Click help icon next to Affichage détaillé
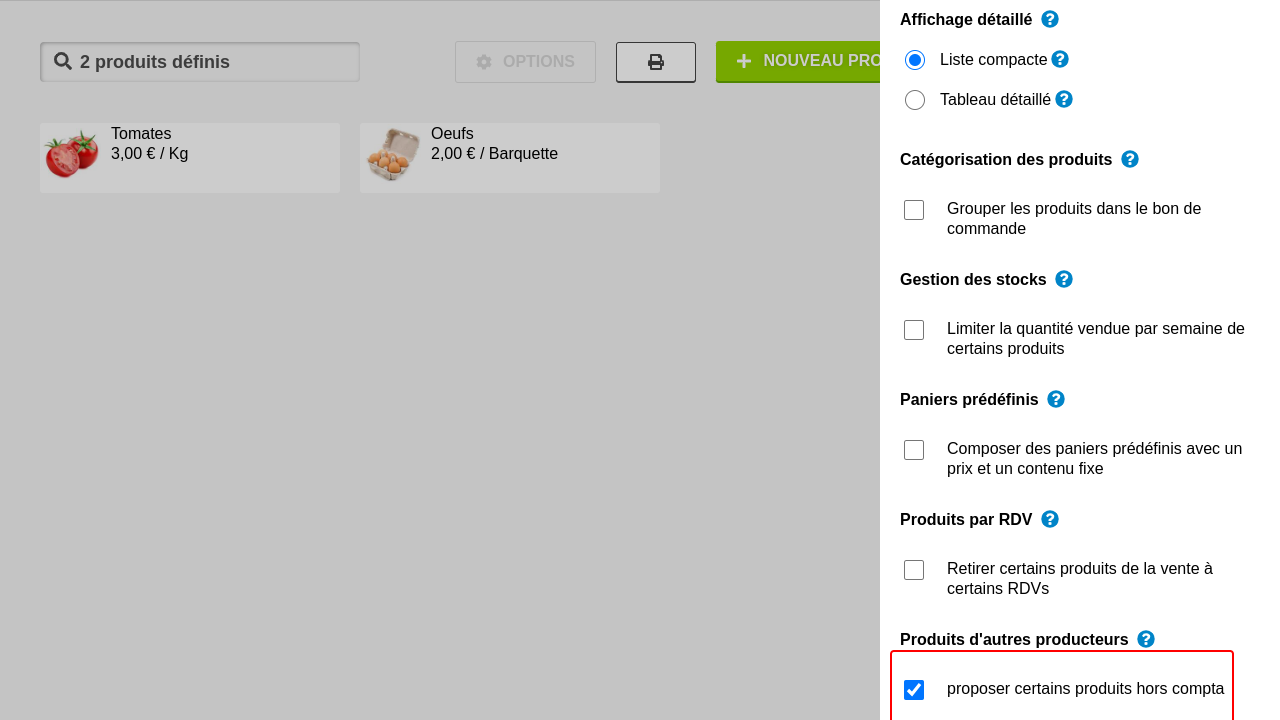Image resolution: width=1280 pixels, height=720 pixels. coord(1049,19)
